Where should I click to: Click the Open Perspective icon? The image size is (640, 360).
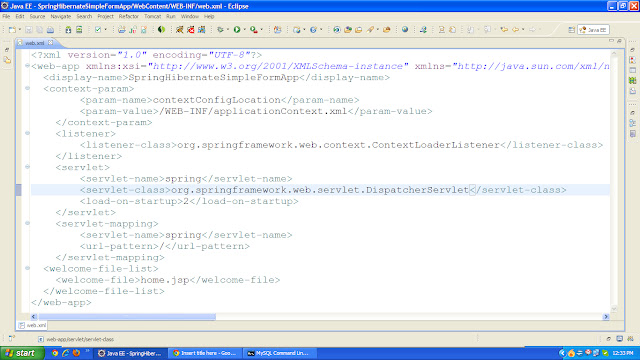[571, 30]
